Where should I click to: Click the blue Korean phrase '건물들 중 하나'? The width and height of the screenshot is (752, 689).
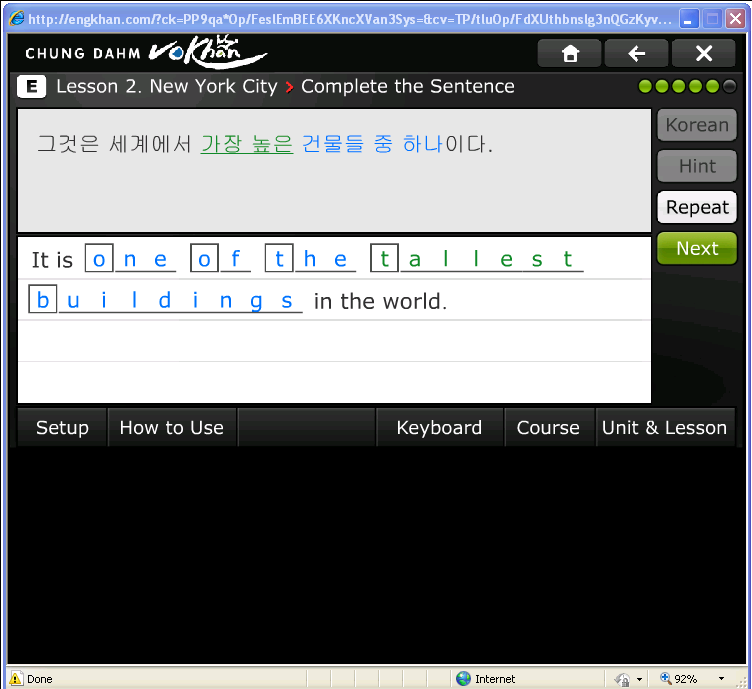coord(372,144)
